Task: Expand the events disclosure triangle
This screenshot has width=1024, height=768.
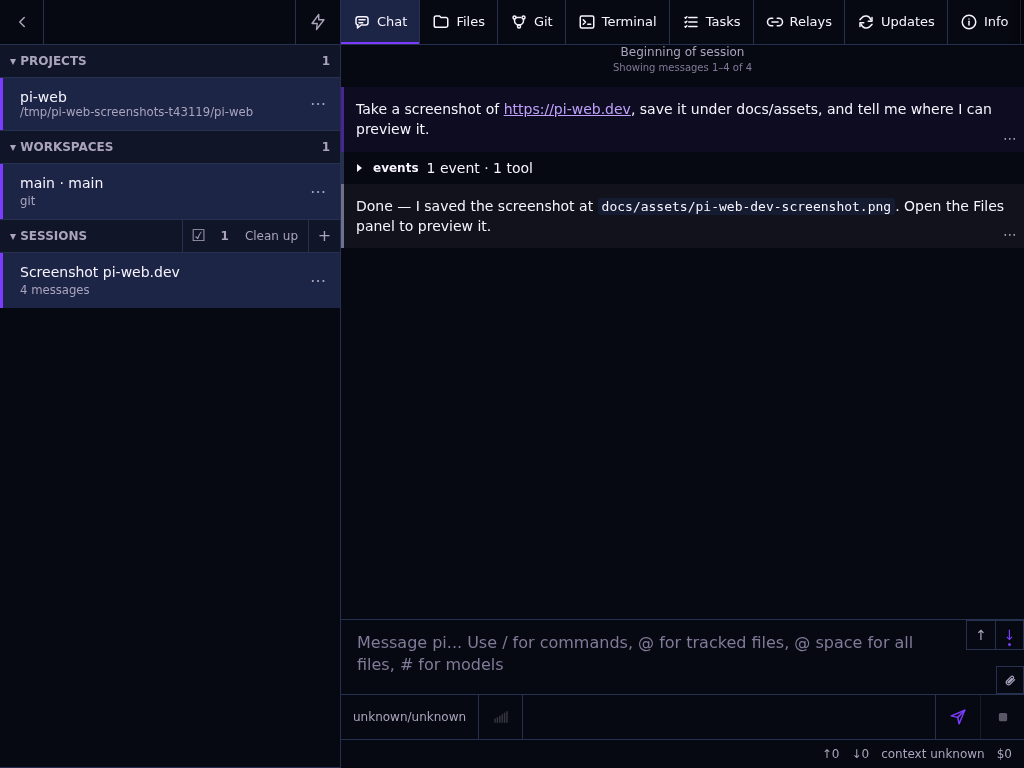Action: click(x=359, y=168)
